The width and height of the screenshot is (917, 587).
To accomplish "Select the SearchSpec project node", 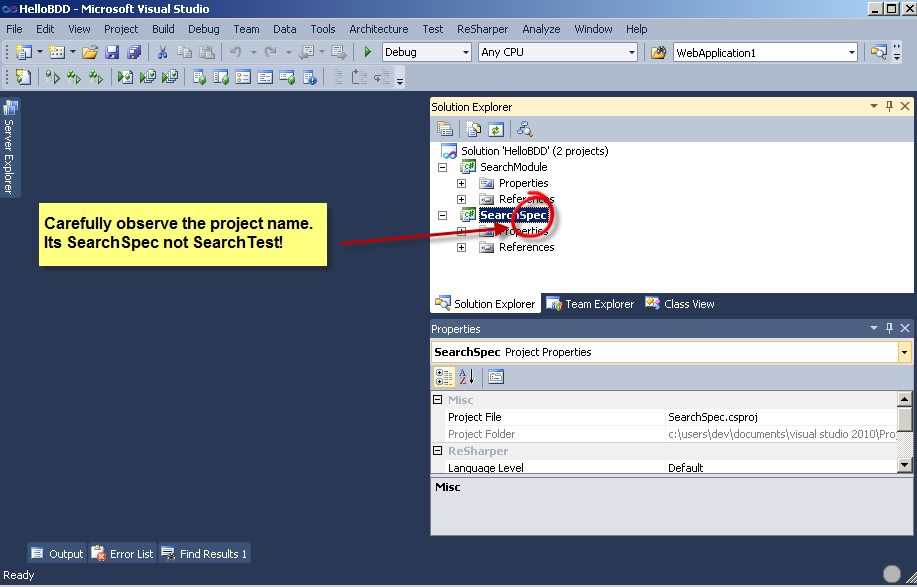I will (x=513, y=215).
